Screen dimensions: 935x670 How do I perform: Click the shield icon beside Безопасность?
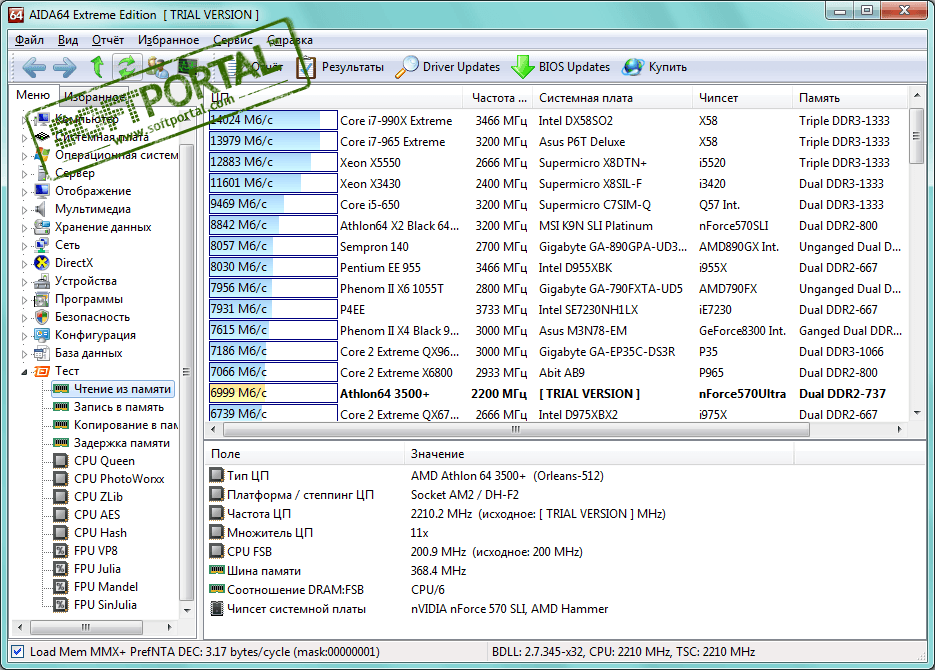pyautogui.click(x=42, y=317)
